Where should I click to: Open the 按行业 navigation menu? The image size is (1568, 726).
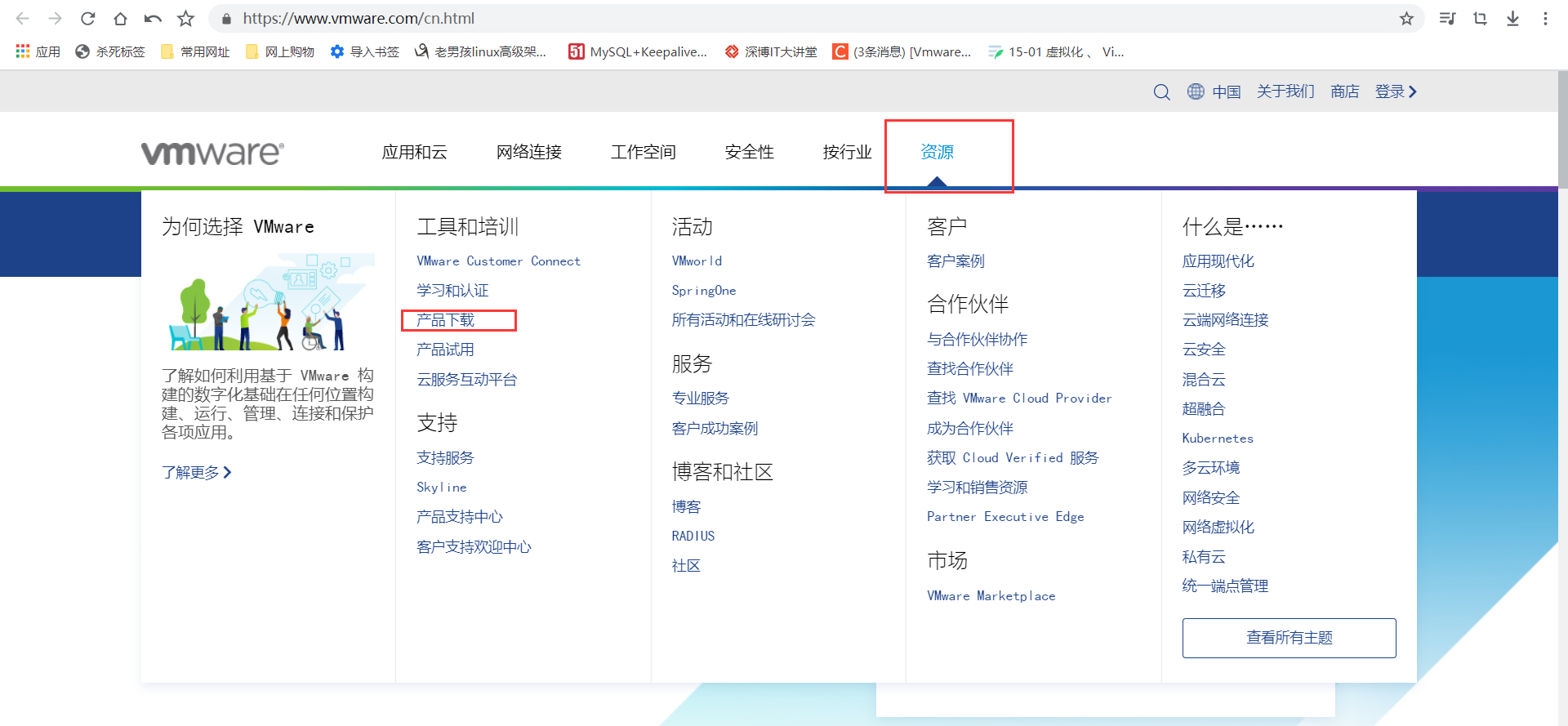click(x=848, y=152)
